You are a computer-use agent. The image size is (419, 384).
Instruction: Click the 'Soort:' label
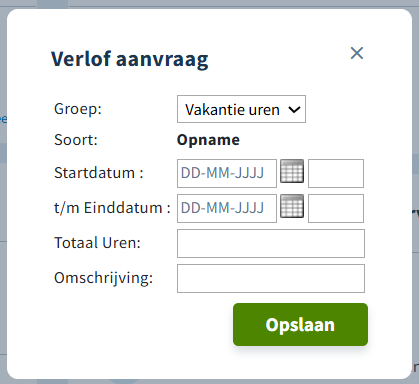click(x=76, y=140)
